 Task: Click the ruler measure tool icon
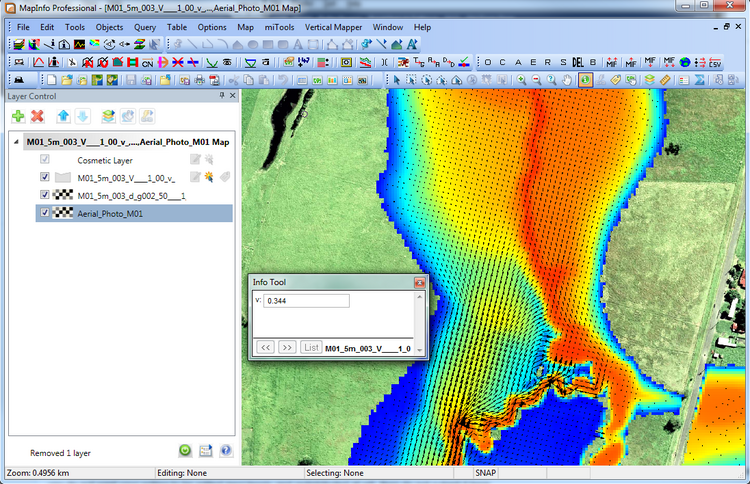[x=665, y=79]
